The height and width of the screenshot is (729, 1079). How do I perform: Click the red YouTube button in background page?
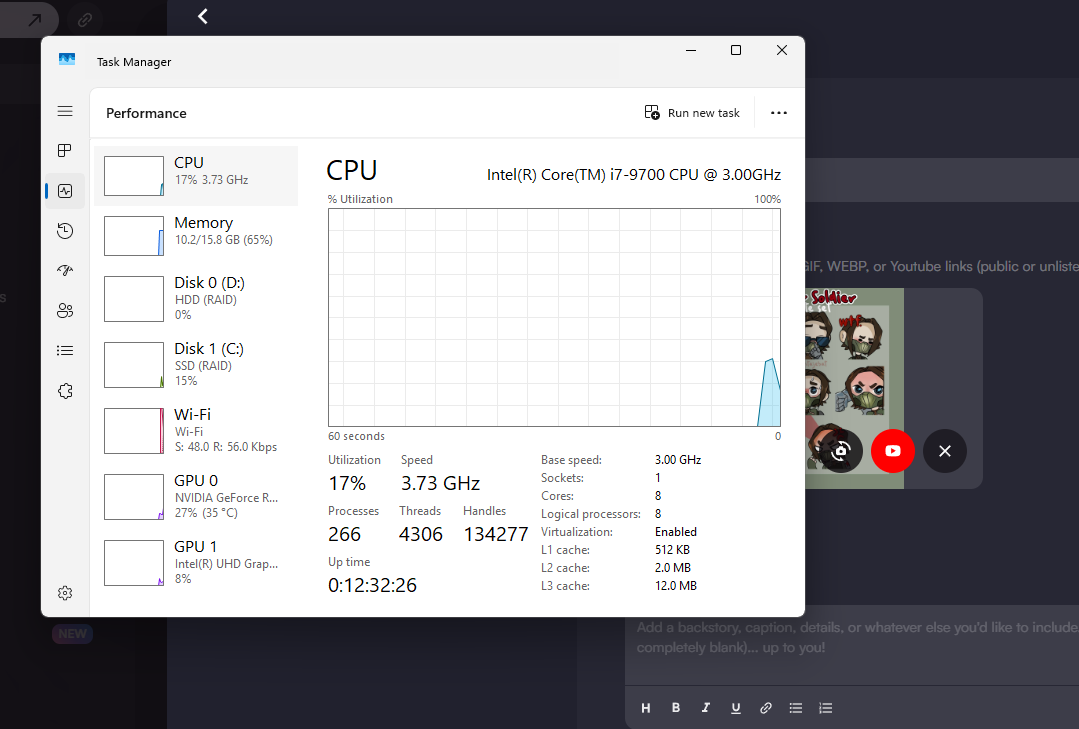[x=893, y=451]
